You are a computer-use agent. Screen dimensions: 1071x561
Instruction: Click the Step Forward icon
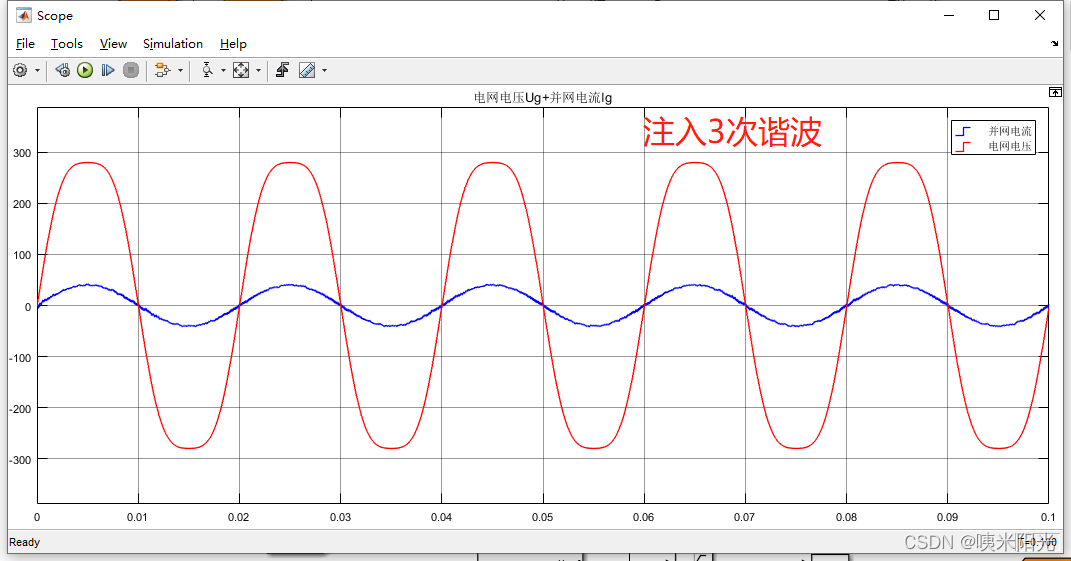point(108,70)
